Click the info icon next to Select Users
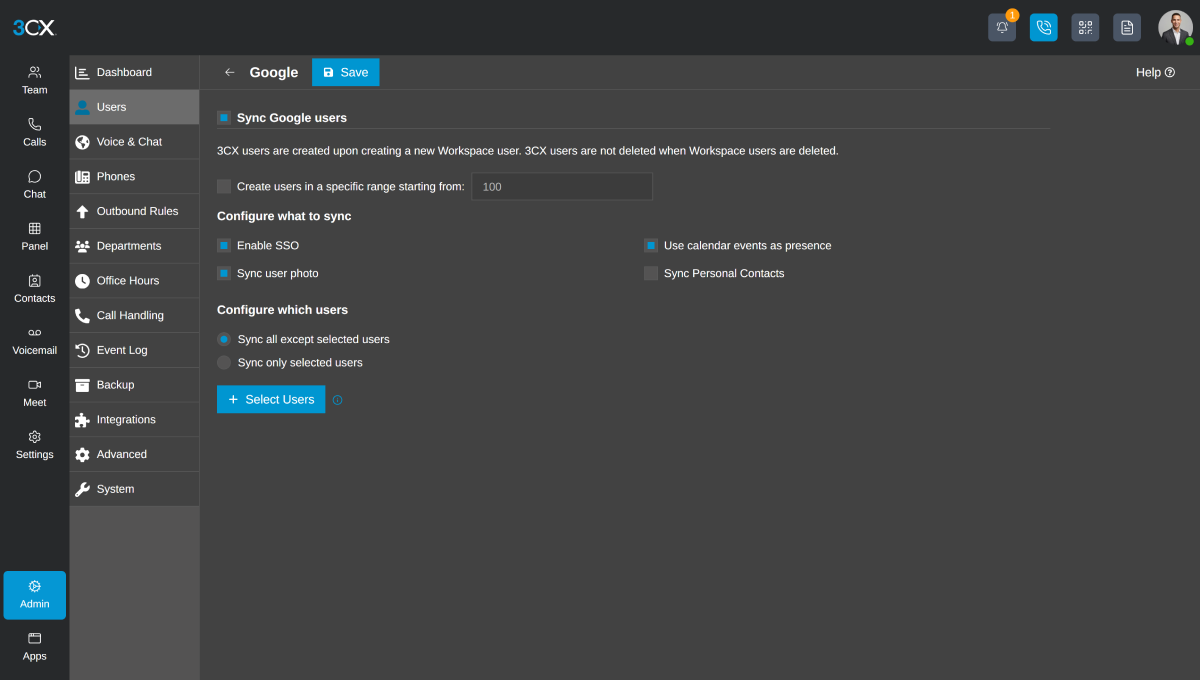 pos(337,400)
